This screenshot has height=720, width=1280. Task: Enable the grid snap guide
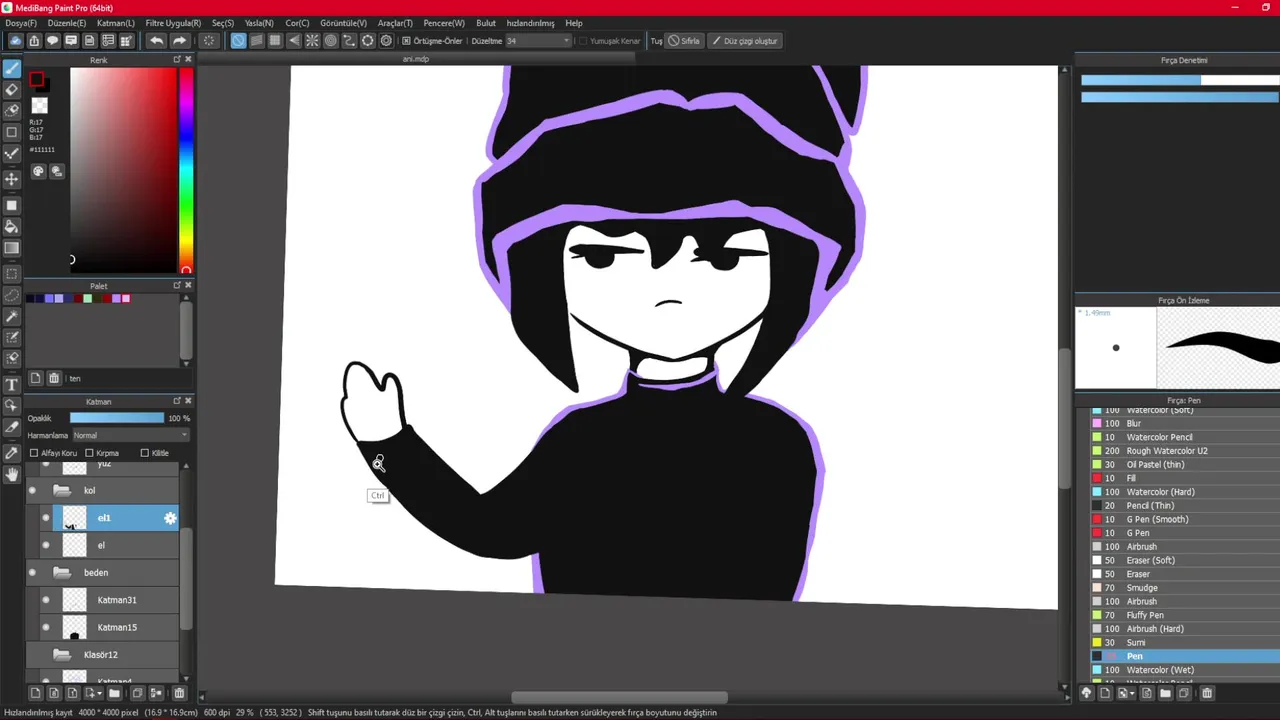coord(275,41)
